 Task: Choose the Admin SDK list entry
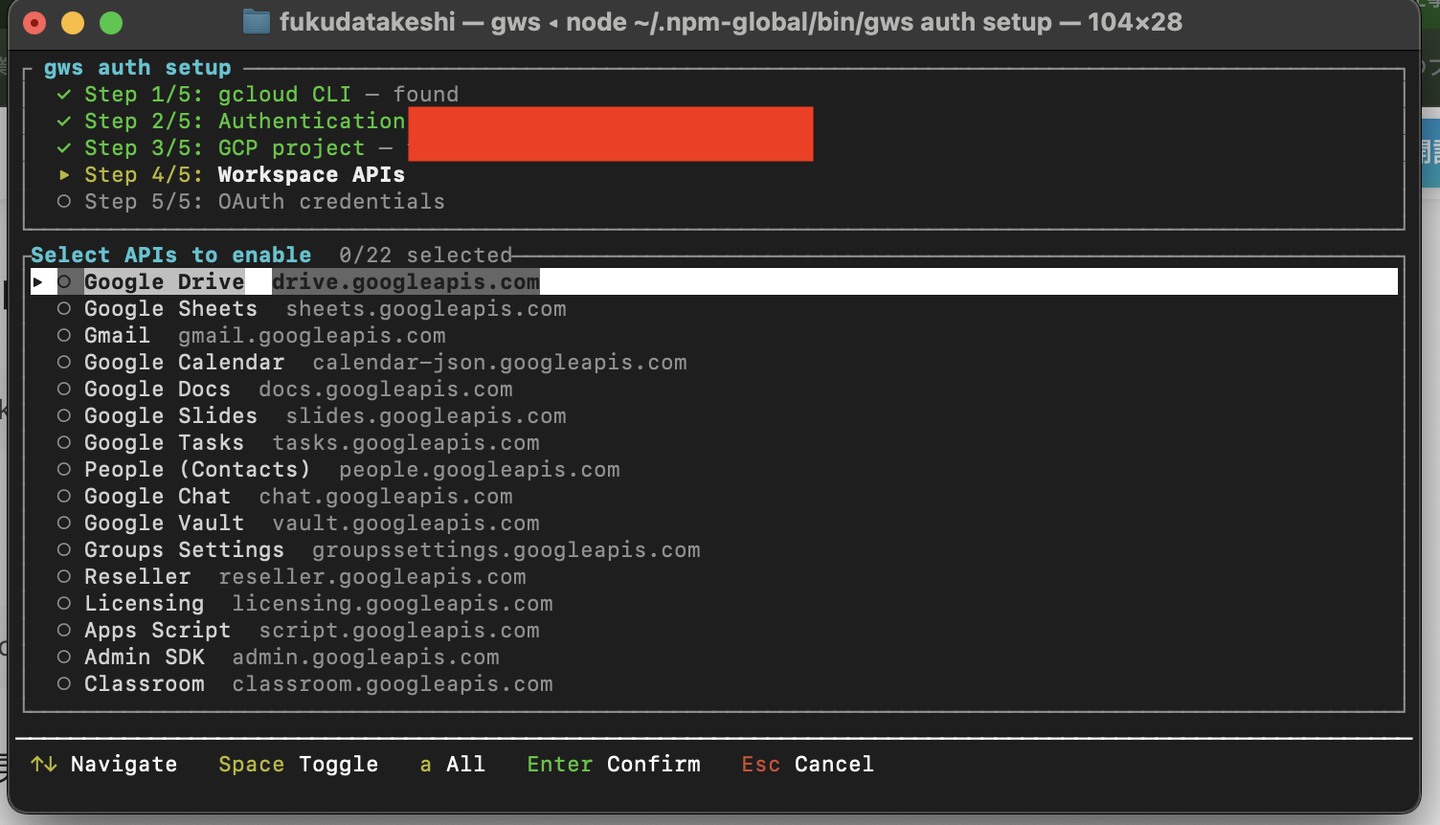click(144, 658)
